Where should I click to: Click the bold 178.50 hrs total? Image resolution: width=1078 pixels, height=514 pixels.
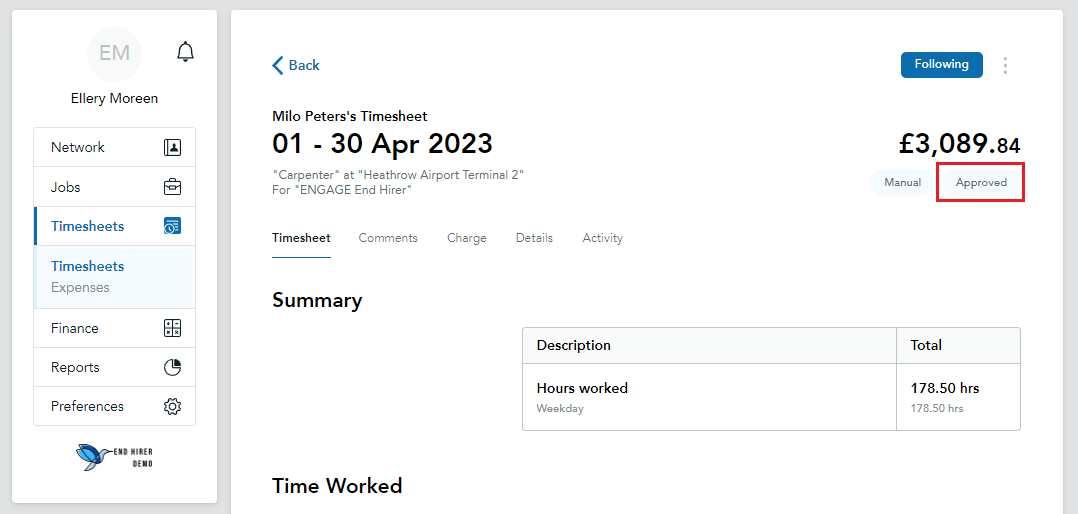pos(945,388)
